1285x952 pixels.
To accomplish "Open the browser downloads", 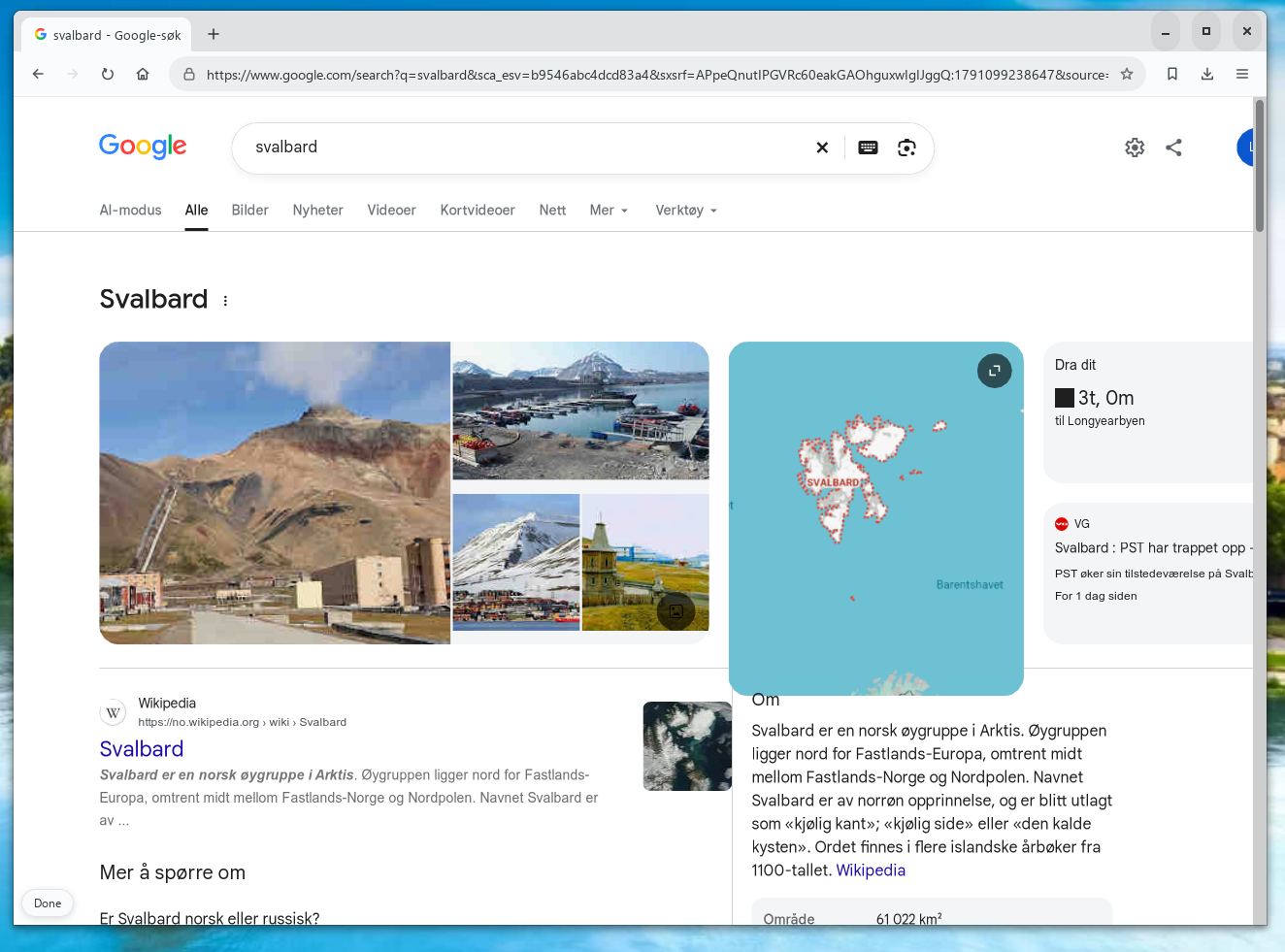I will pos(1207,74).
